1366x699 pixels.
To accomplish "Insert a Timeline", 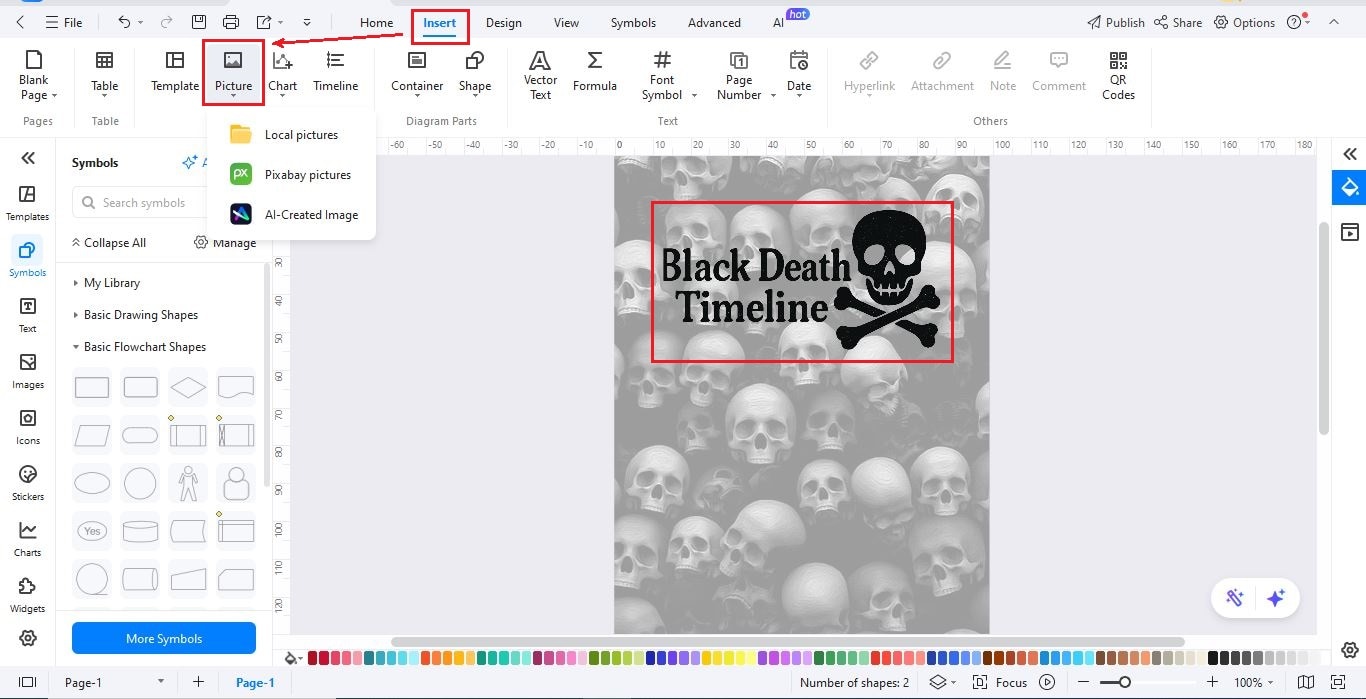I will [335, 72].
